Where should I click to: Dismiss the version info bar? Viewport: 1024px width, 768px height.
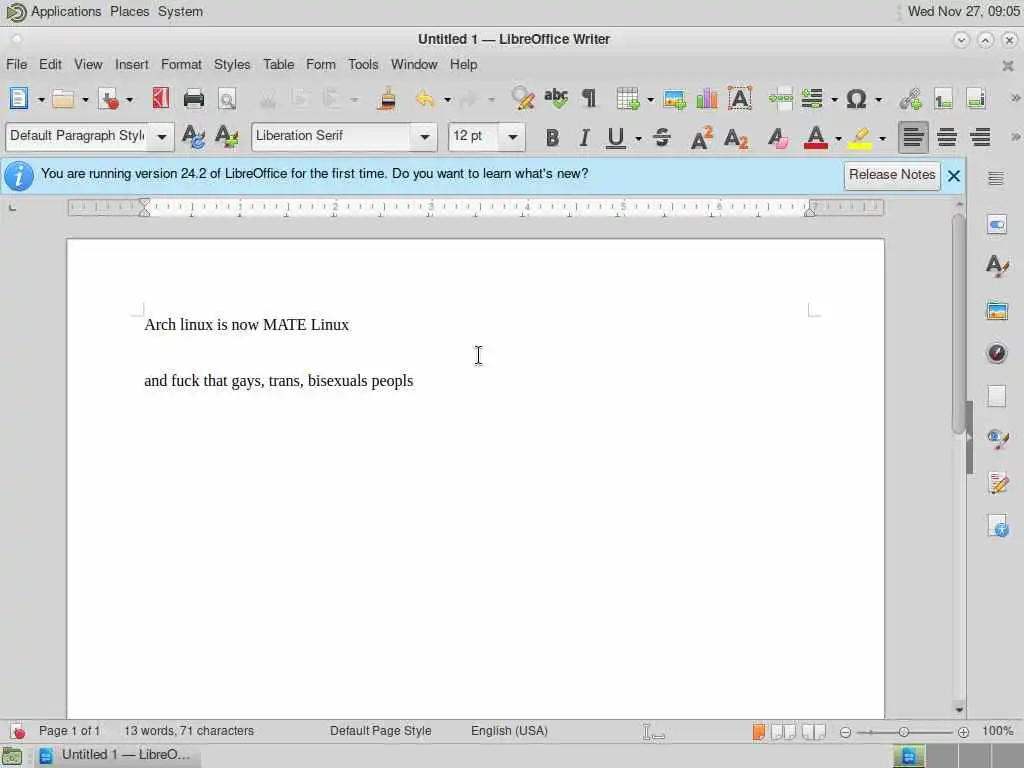pos(953,176)
